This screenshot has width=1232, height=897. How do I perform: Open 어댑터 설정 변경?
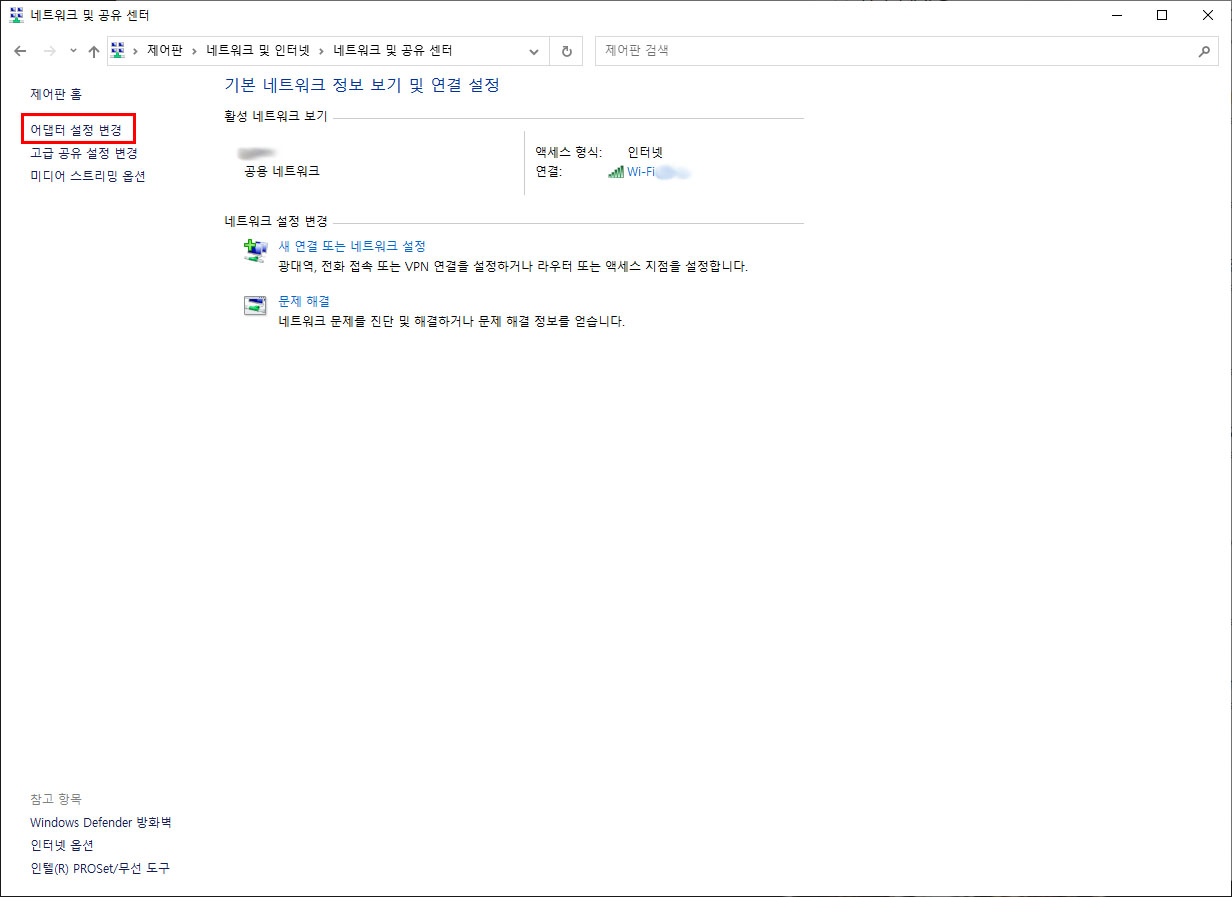[x=78, y=129]
